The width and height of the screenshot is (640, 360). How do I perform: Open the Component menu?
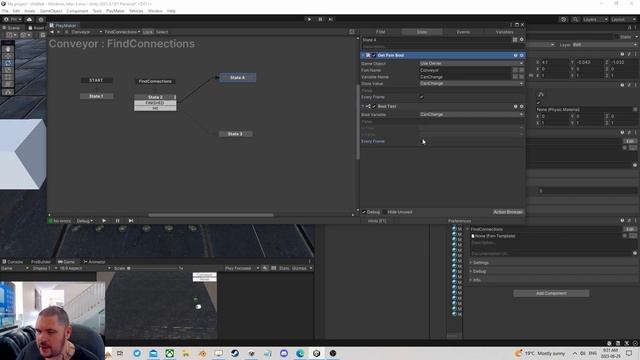[x=77, y=11]
